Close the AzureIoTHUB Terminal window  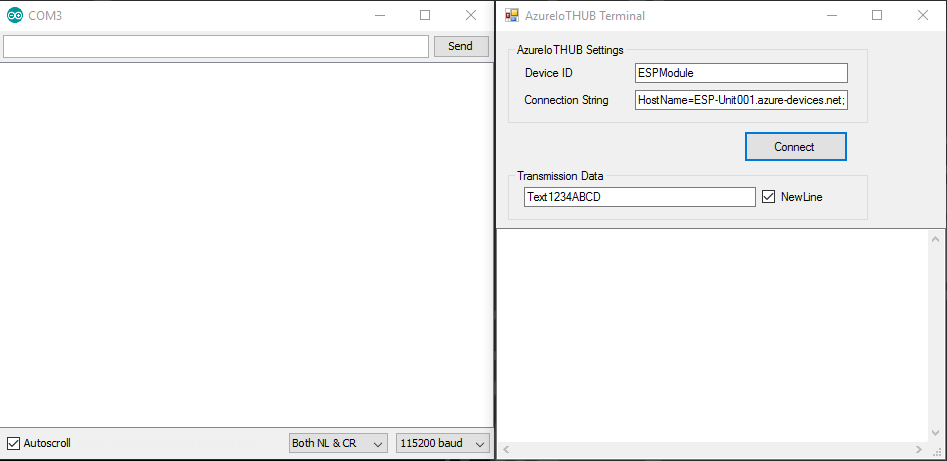(x=923, y=16)
